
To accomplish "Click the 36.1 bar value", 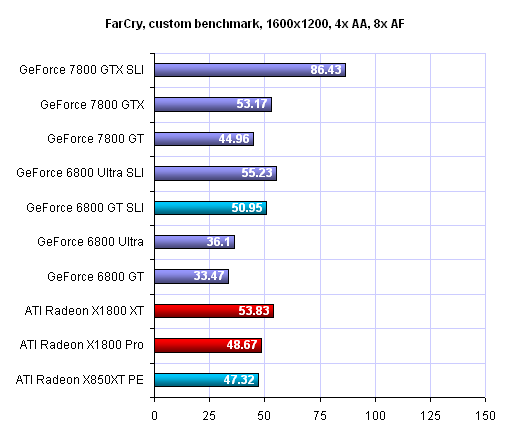I will click(218, 242).
